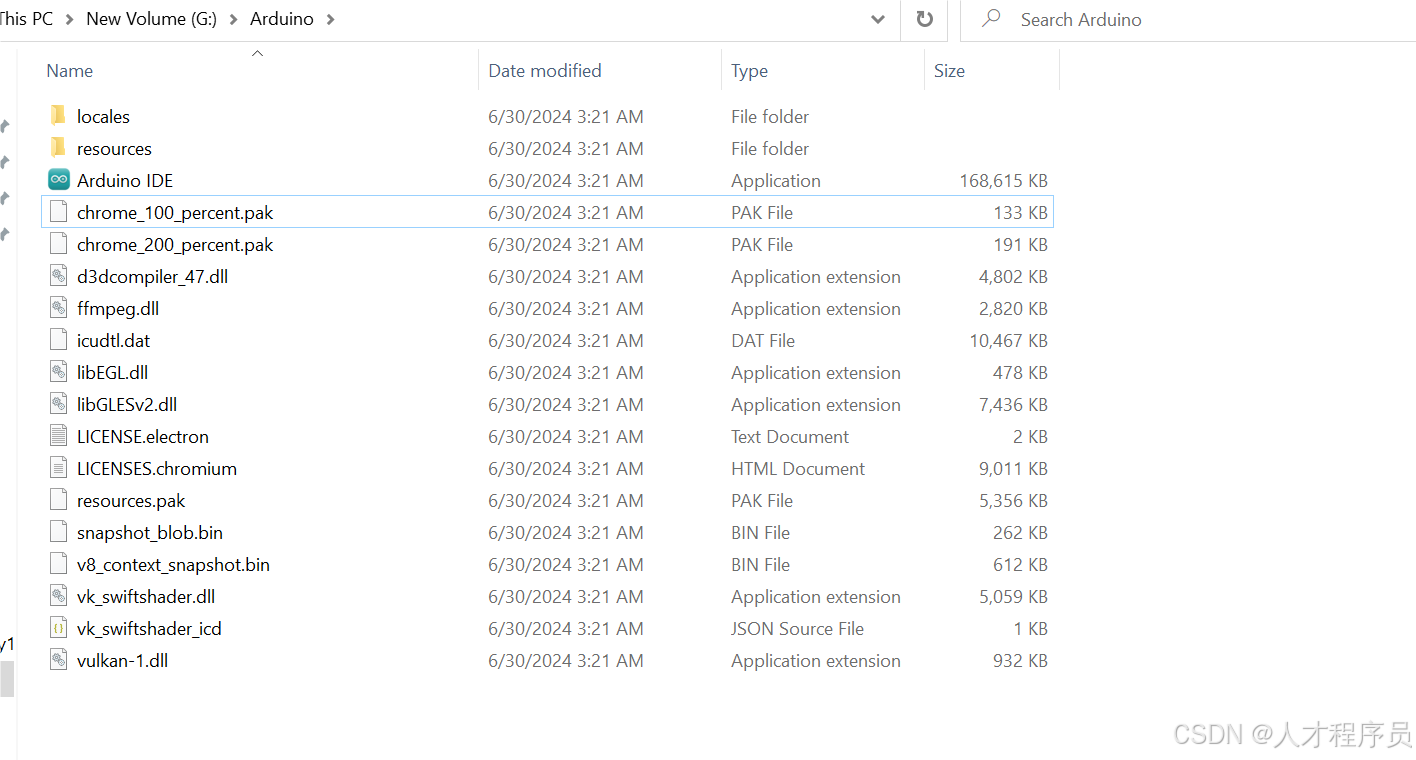The image size is (1416, 760).
Task: Select icudtl.dat file name
Action: pyautogui.click(x=113, y=341)
